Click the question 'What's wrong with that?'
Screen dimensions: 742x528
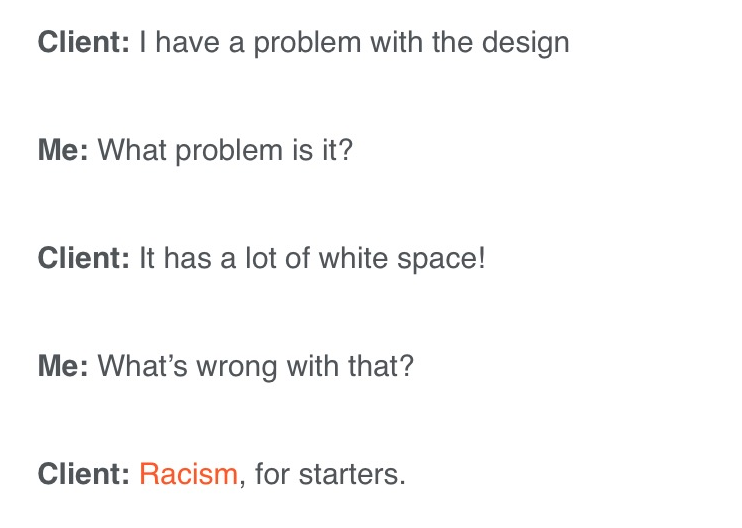[256, 367]
